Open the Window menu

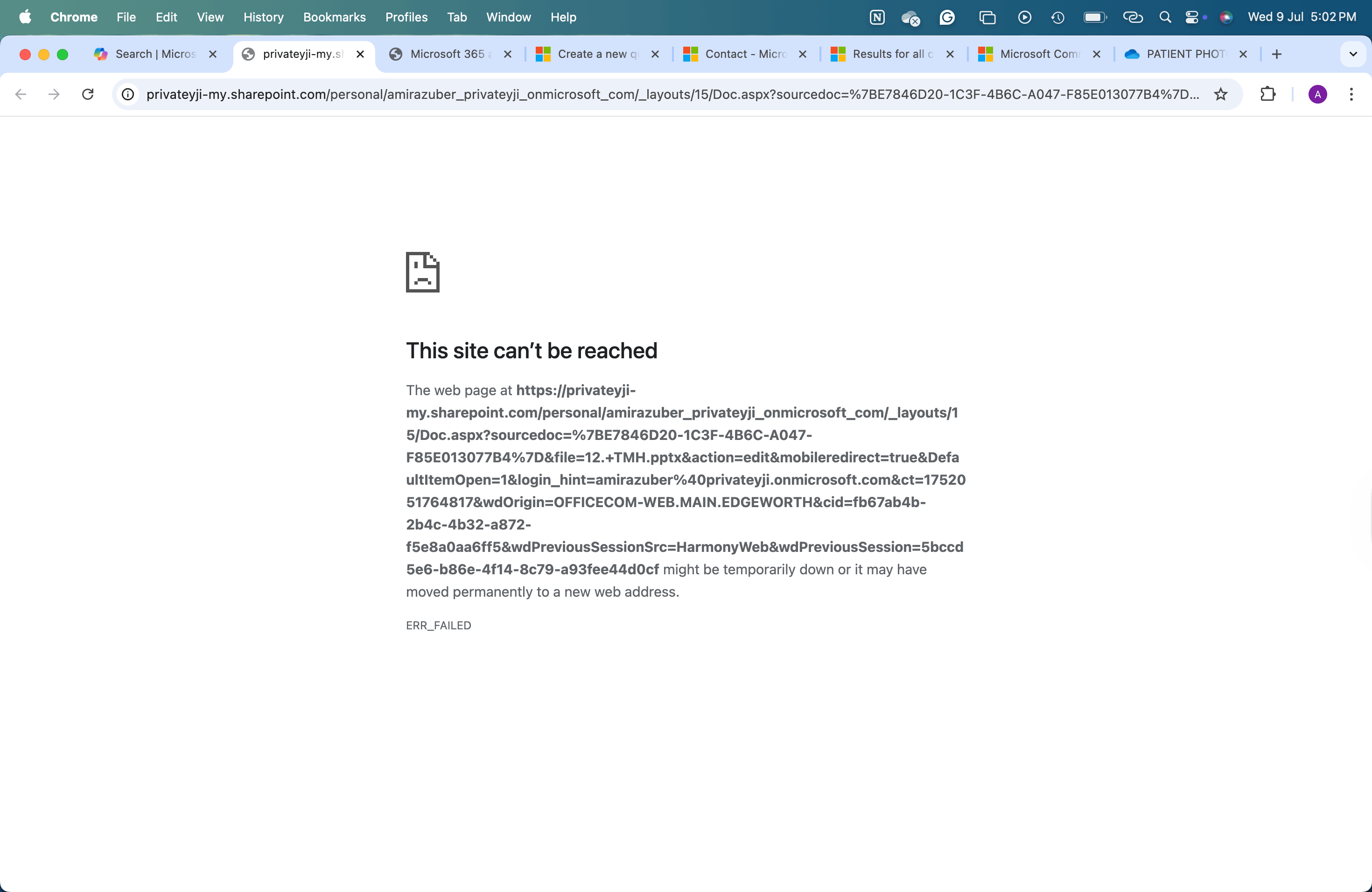pos(509,17)
